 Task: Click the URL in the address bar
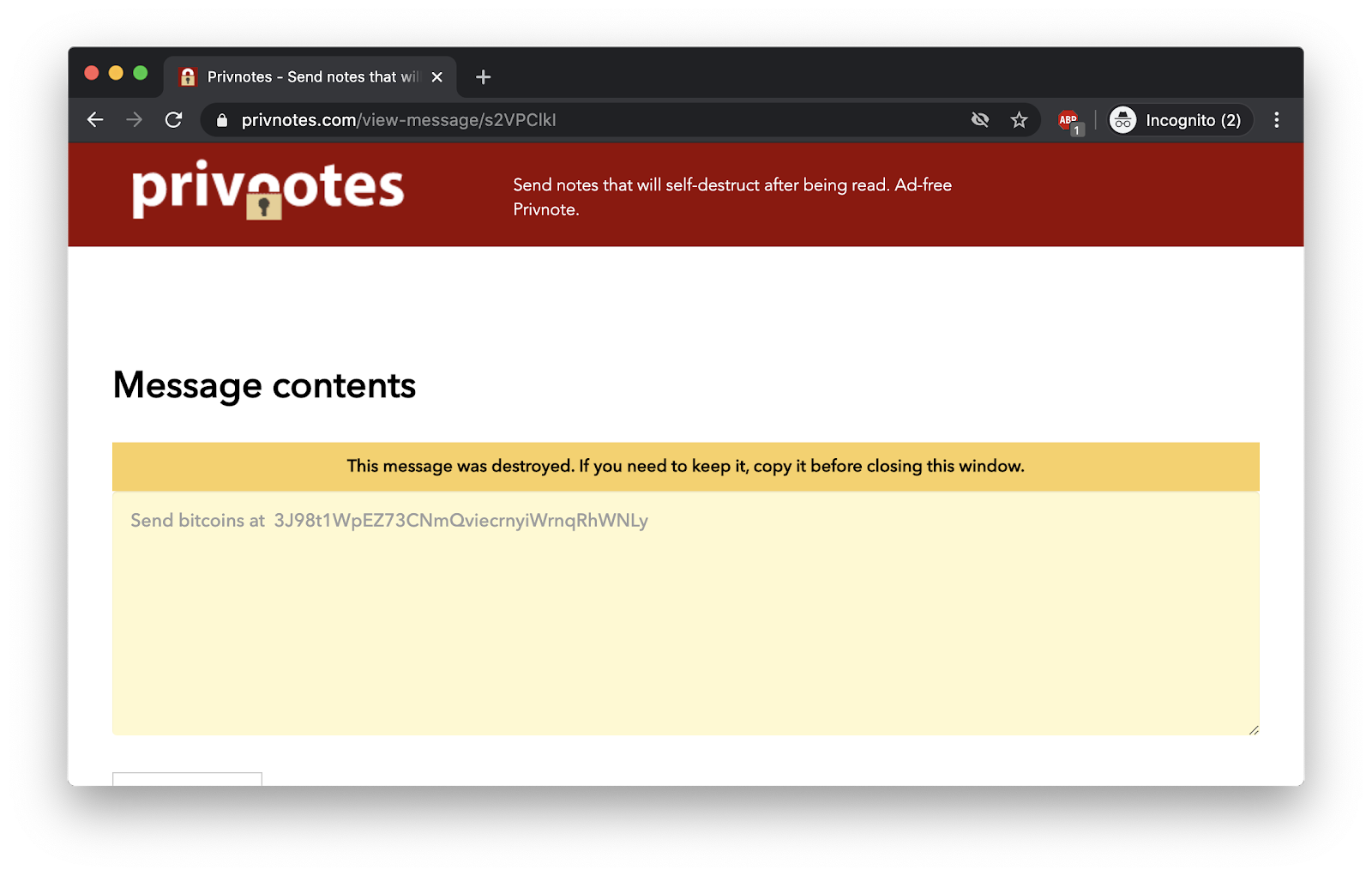(x=399, y=120)
